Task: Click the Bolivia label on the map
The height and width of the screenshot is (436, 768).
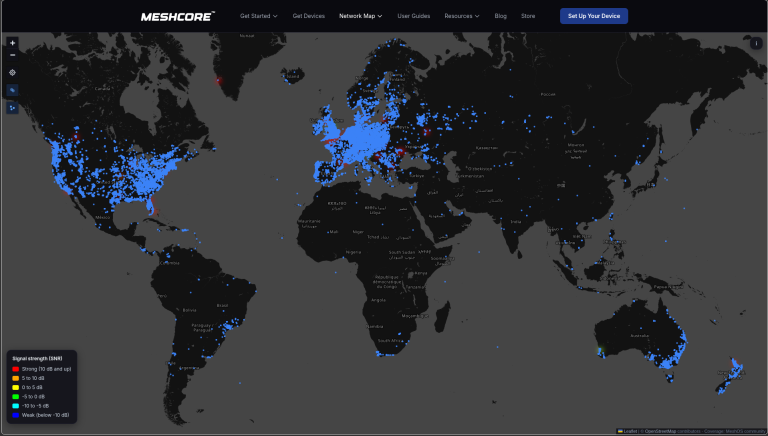Action: 190,310
